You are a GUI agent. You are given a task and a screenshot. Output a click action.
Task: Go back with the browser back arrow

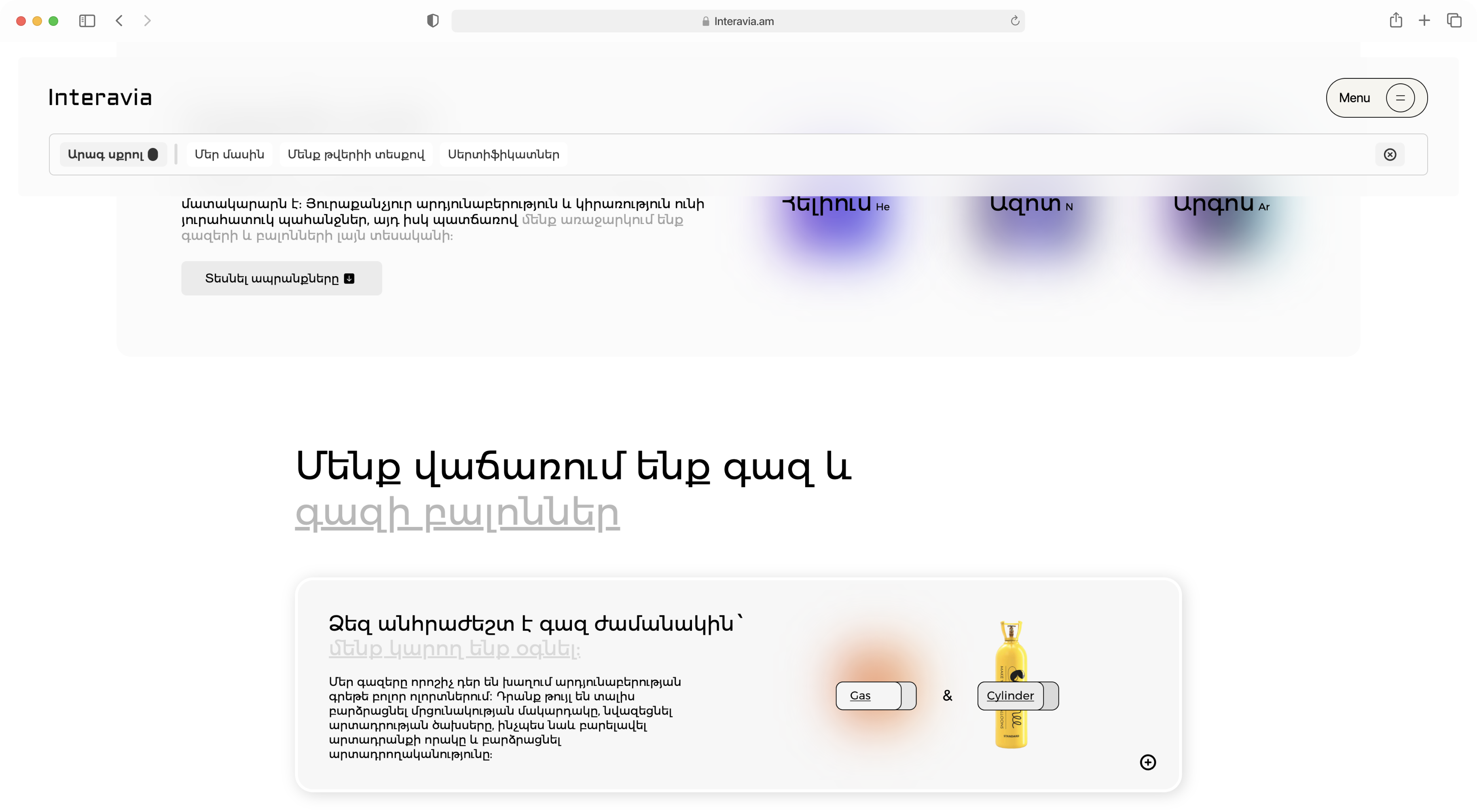click(x=119, y=21)
